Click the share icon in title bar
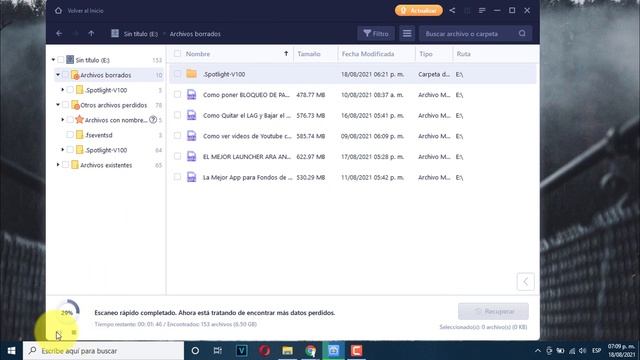Screen dimensions: 640x360 coord(452,11)
